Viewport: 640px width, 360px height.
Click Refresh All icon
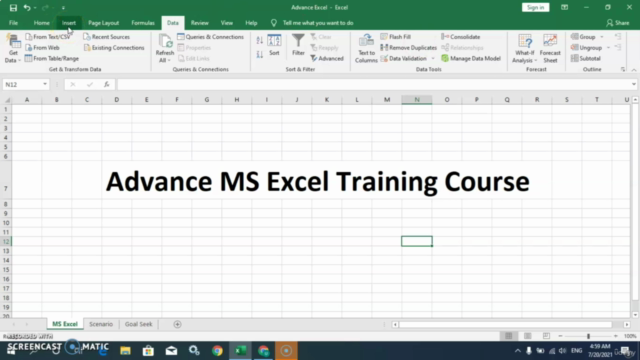point(165,42)
